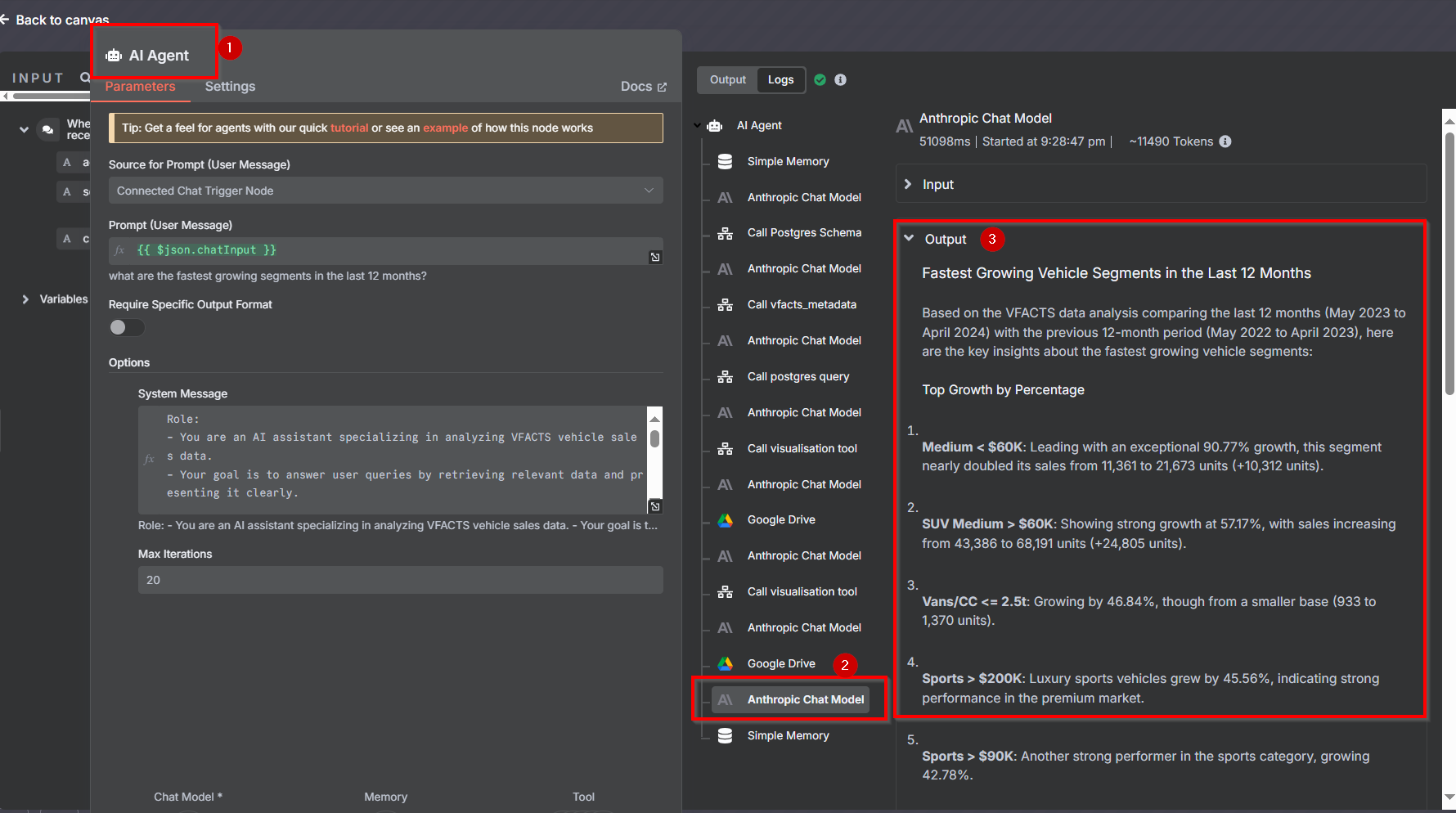Expand the Variables section in input panel
Viewport: 1456px width, 813px height.
[25, 299]
